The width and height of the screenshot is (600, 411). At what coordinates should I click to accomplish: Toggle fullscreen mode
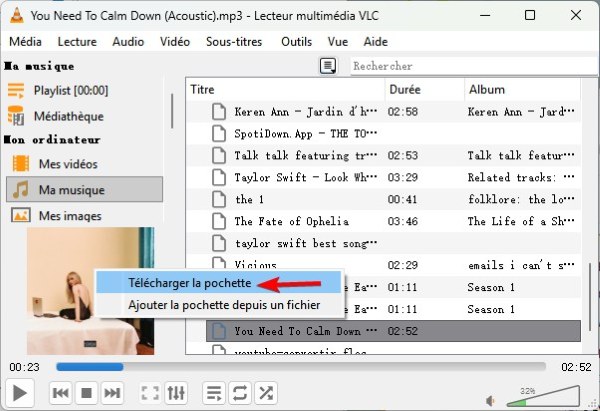point(150,393)
